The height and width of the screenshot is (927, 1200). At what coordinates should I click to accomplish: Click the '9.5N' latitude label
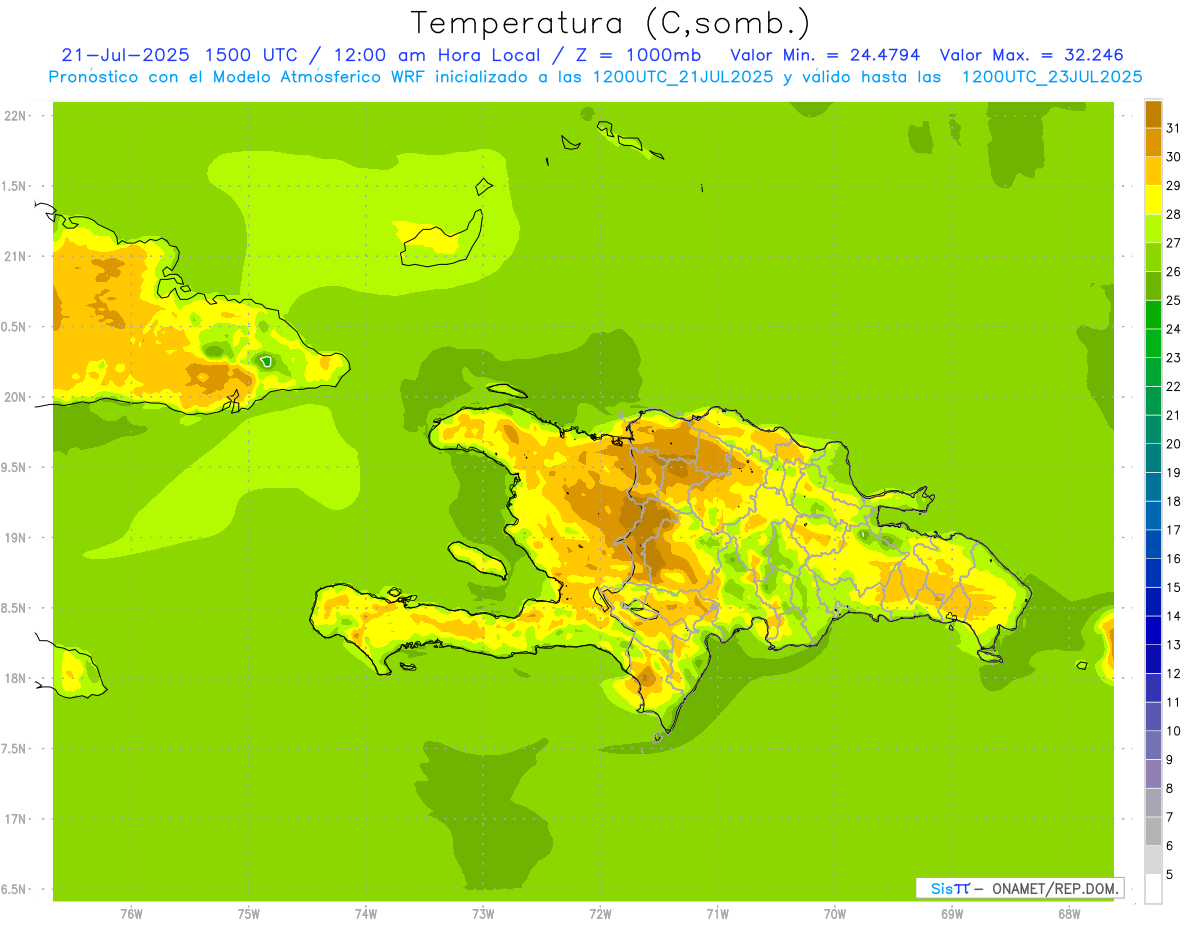click(x=14, y=467)
